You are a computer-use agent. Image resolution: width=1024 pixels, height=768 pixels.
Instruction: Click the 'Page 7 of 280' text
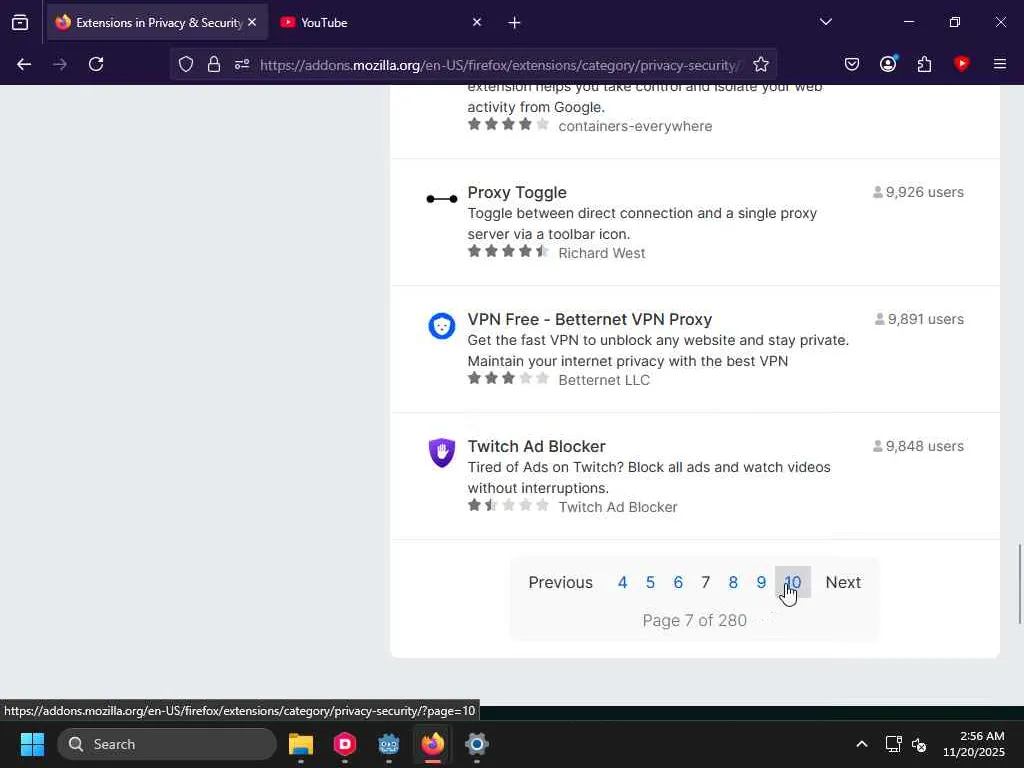pos(694,620)
